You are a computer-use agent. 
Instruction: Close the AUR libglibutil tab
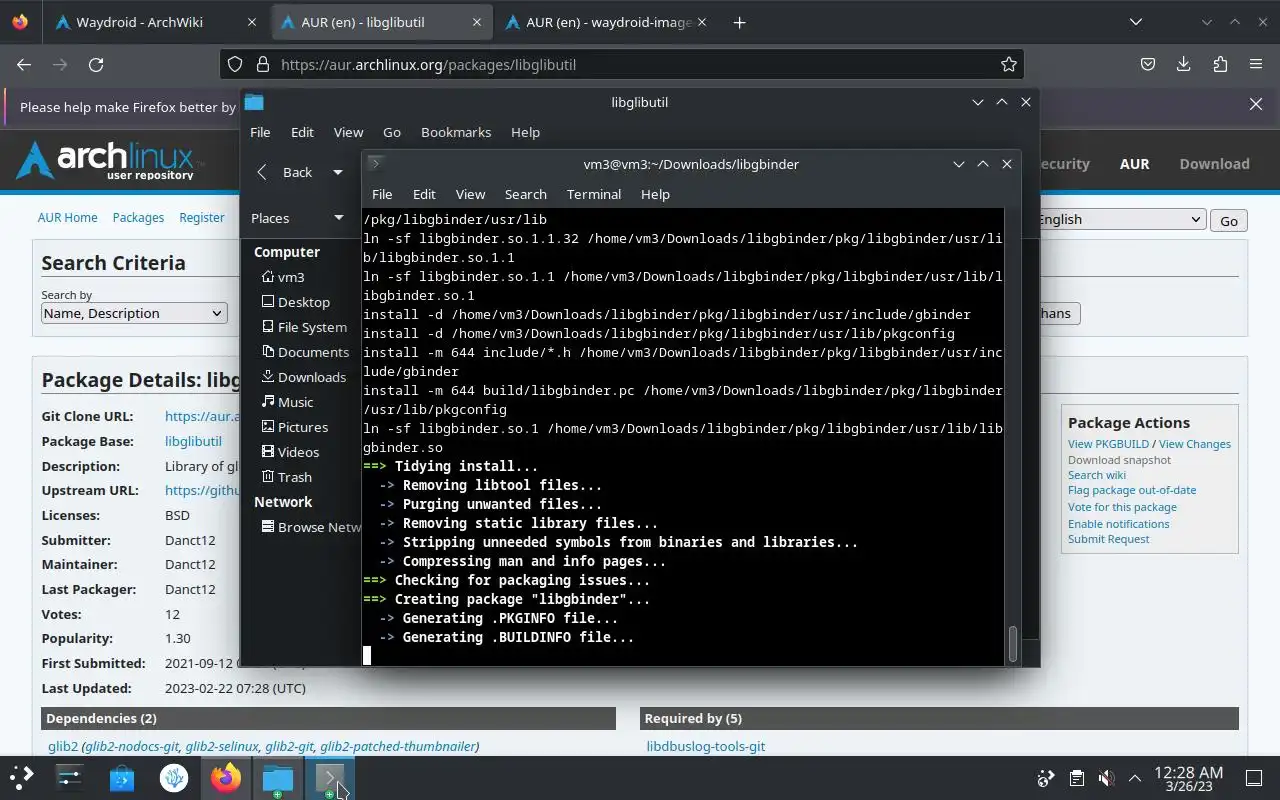[x=477, y=22]
